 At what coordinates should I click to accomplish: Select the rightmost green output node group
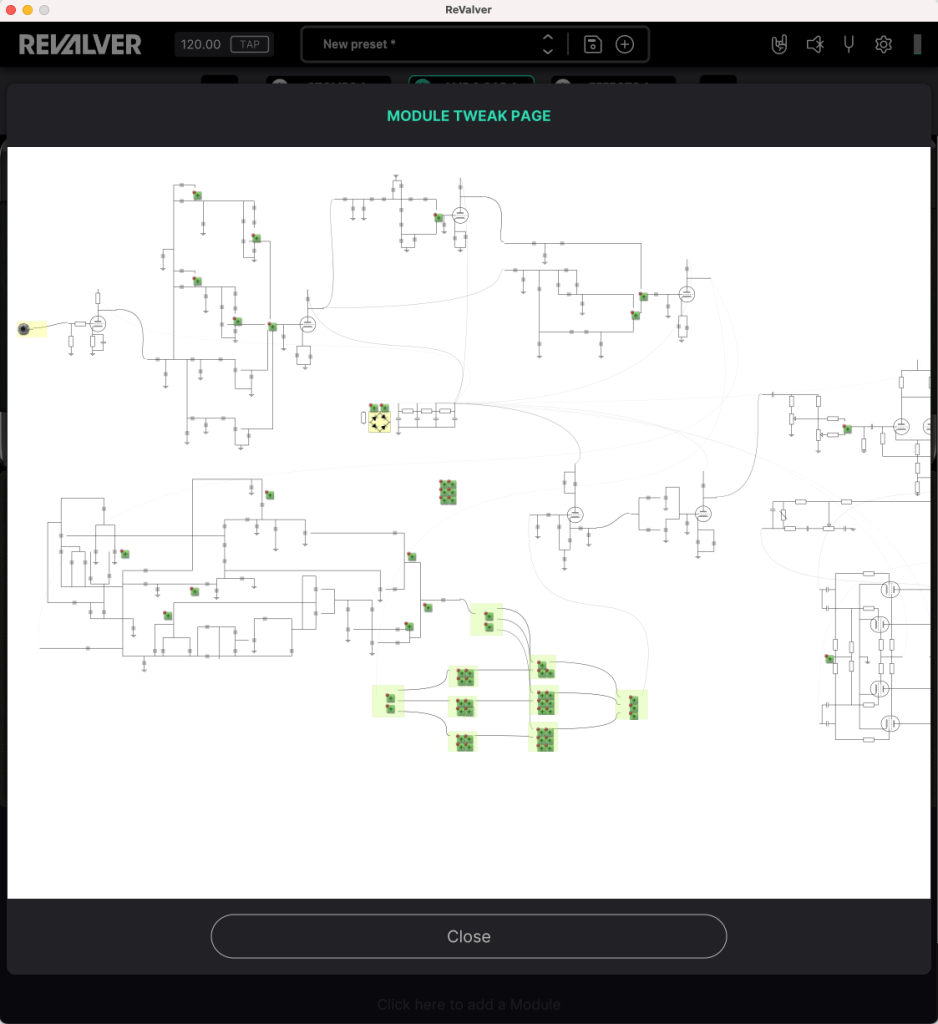(x=632, y=706)
